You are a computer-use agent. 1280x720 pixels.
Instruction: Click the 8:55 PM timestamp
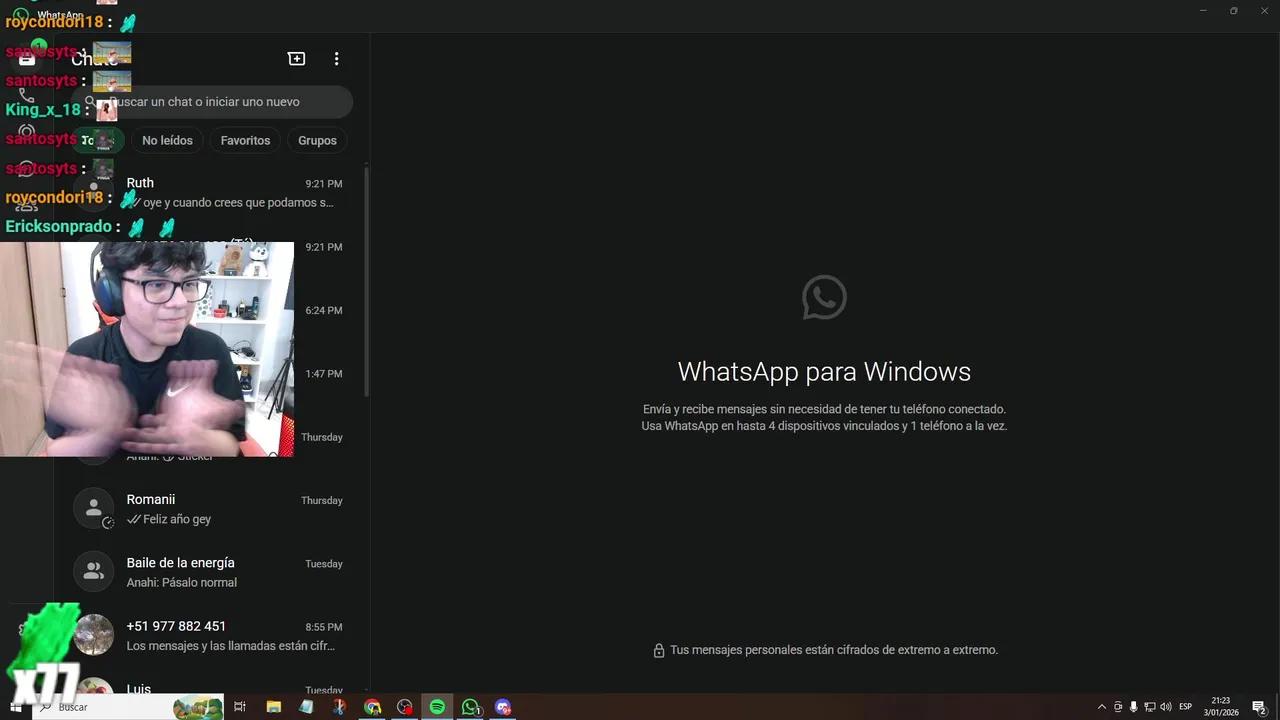[324, 627]
